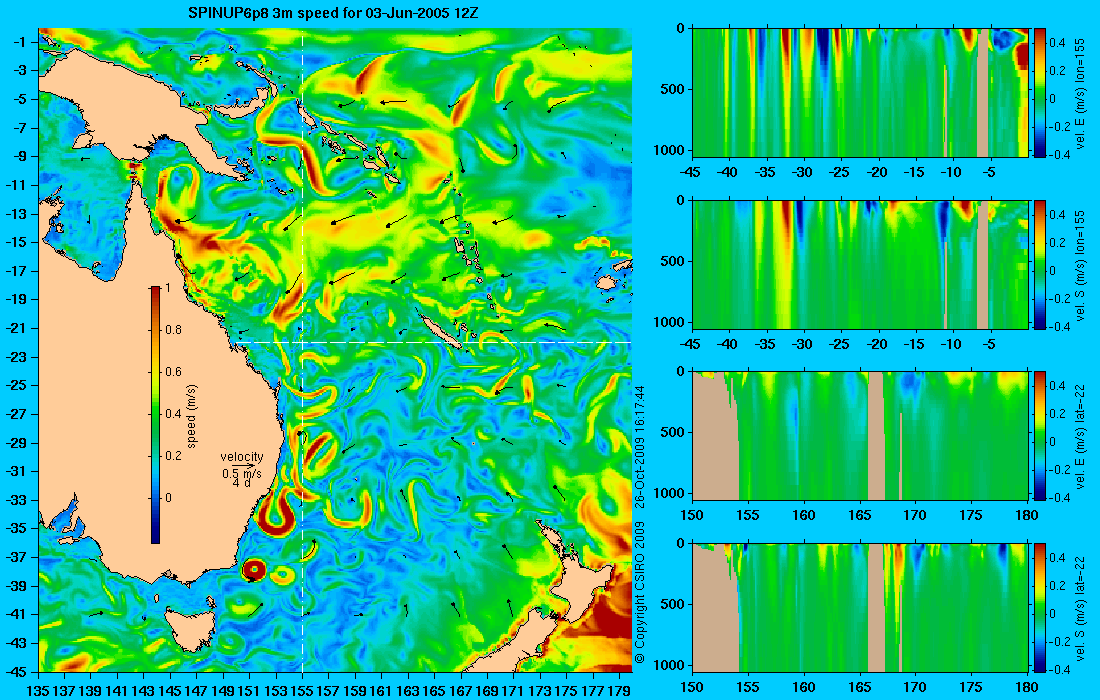
Task: Click the "163" longitude tick on the main map
Action: [408, 690]
